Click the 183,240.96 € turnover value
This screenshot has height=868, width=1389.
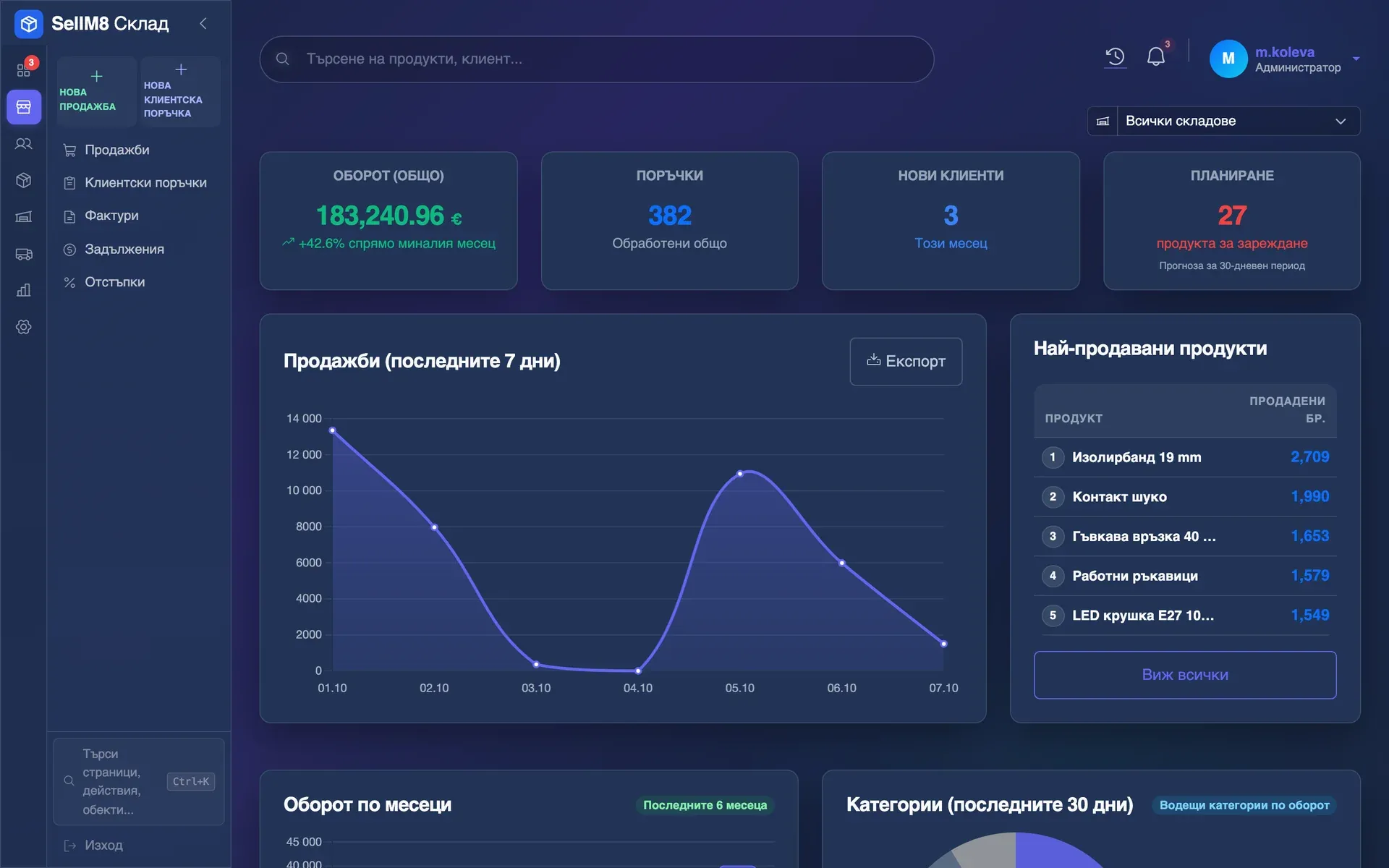[388, 216]
